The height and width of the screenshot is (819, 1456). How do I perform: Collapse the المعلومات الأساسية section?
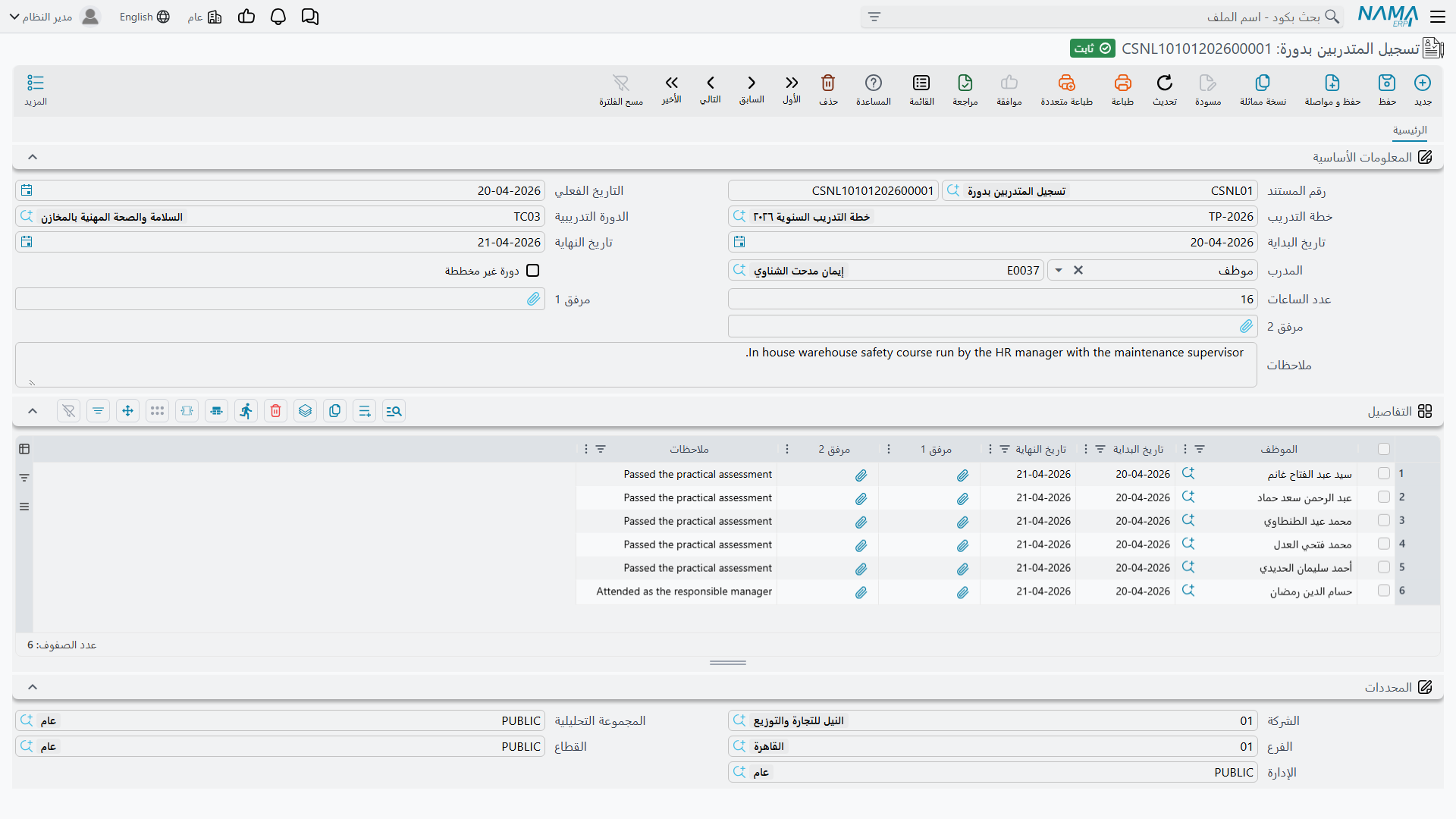pos(33,157)
